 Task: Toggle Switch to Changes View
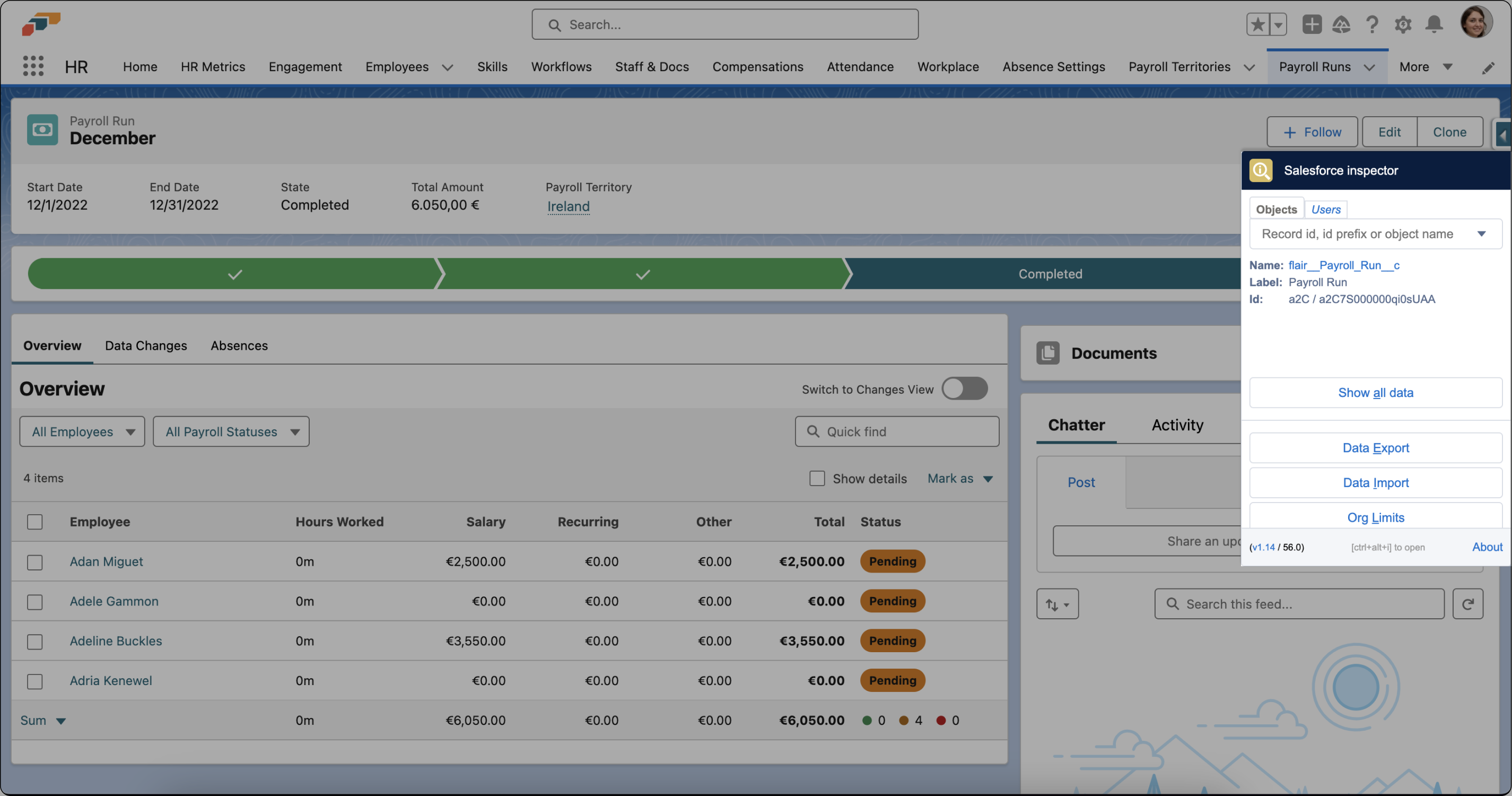pyautogui.click(x=964, y=388)
